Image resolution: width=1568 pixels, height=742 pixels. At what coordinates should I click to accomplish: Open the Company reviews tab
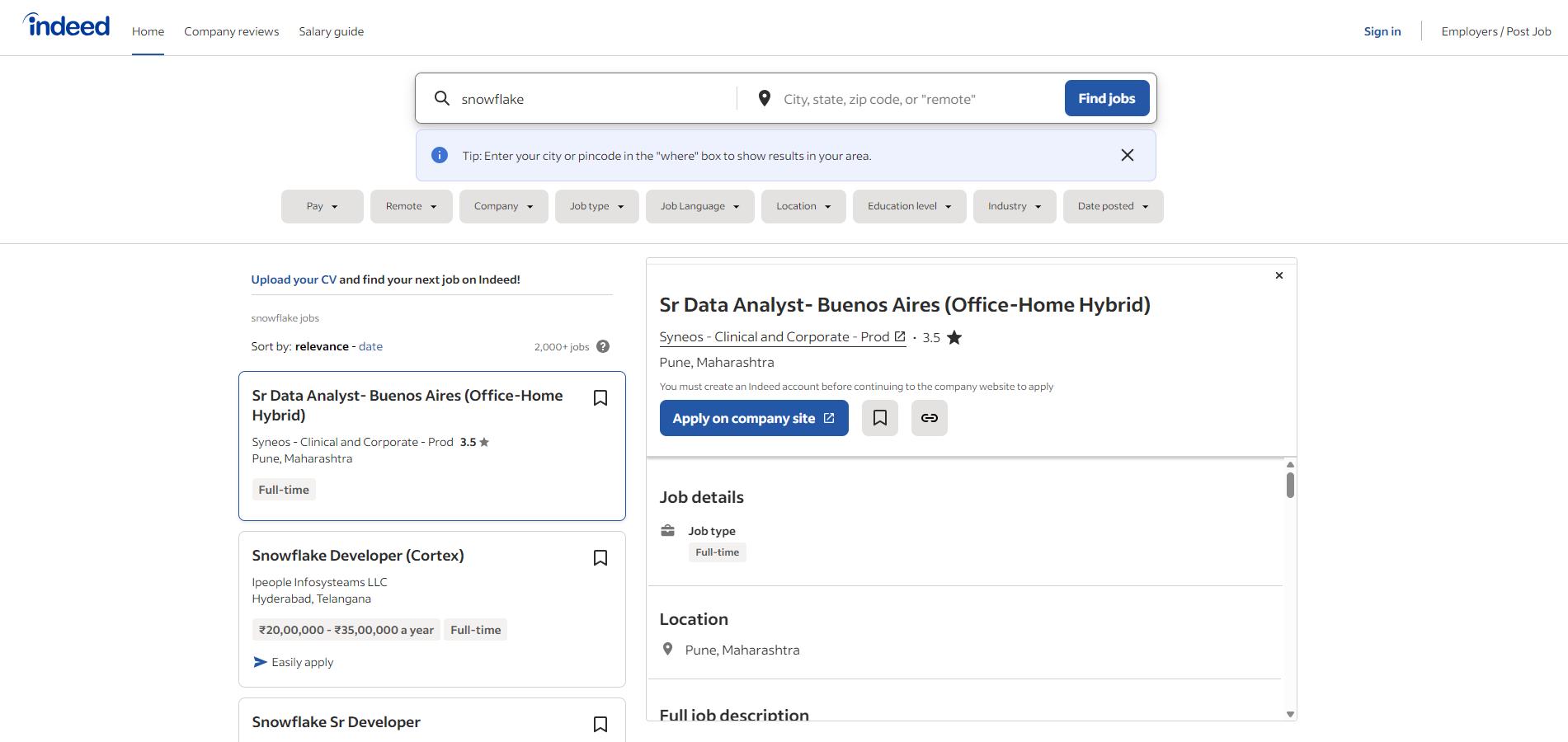click(x=231, y=31)
